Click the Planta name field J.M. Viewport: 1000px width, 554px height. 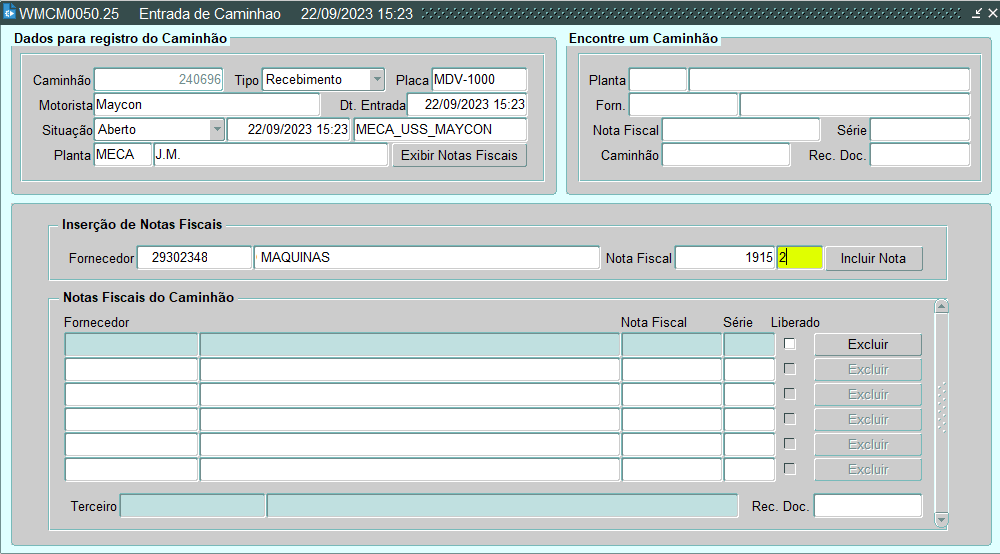[270, 155]
